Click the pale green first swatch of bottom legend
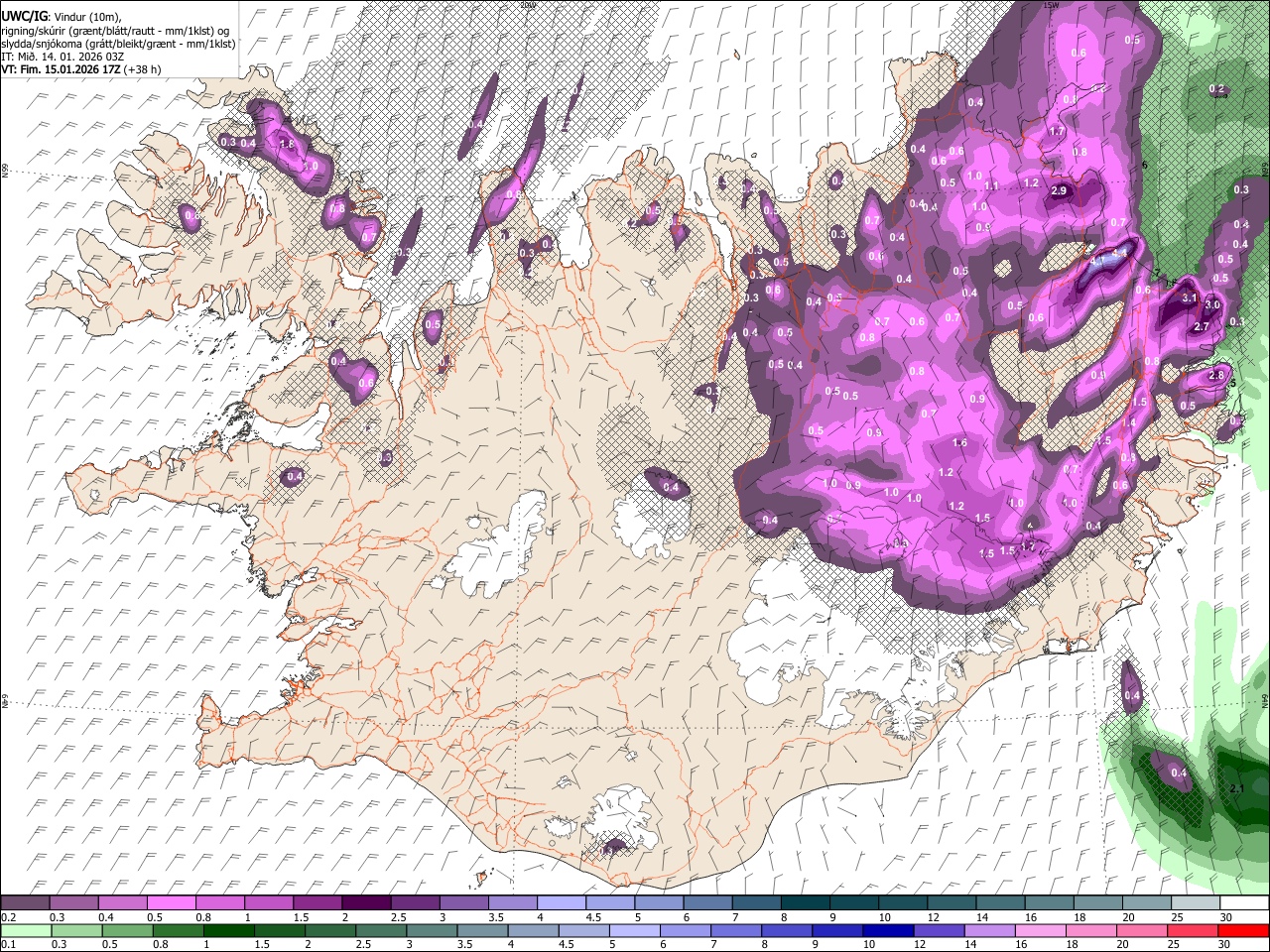 (x=26, y=930)
